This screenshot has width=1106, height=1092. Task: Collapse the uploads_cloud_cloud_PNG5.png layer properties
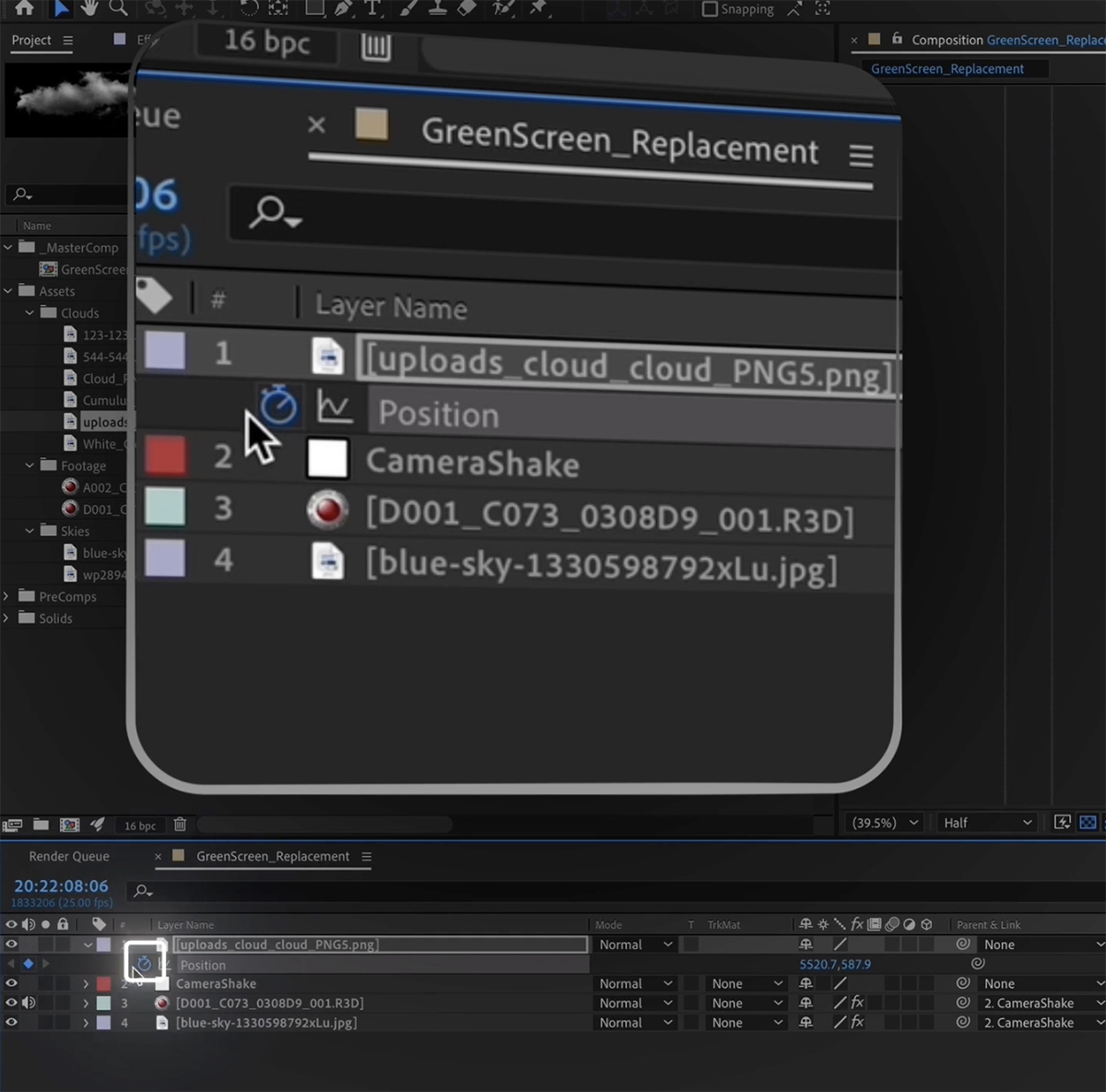click(x=88, y=945)
